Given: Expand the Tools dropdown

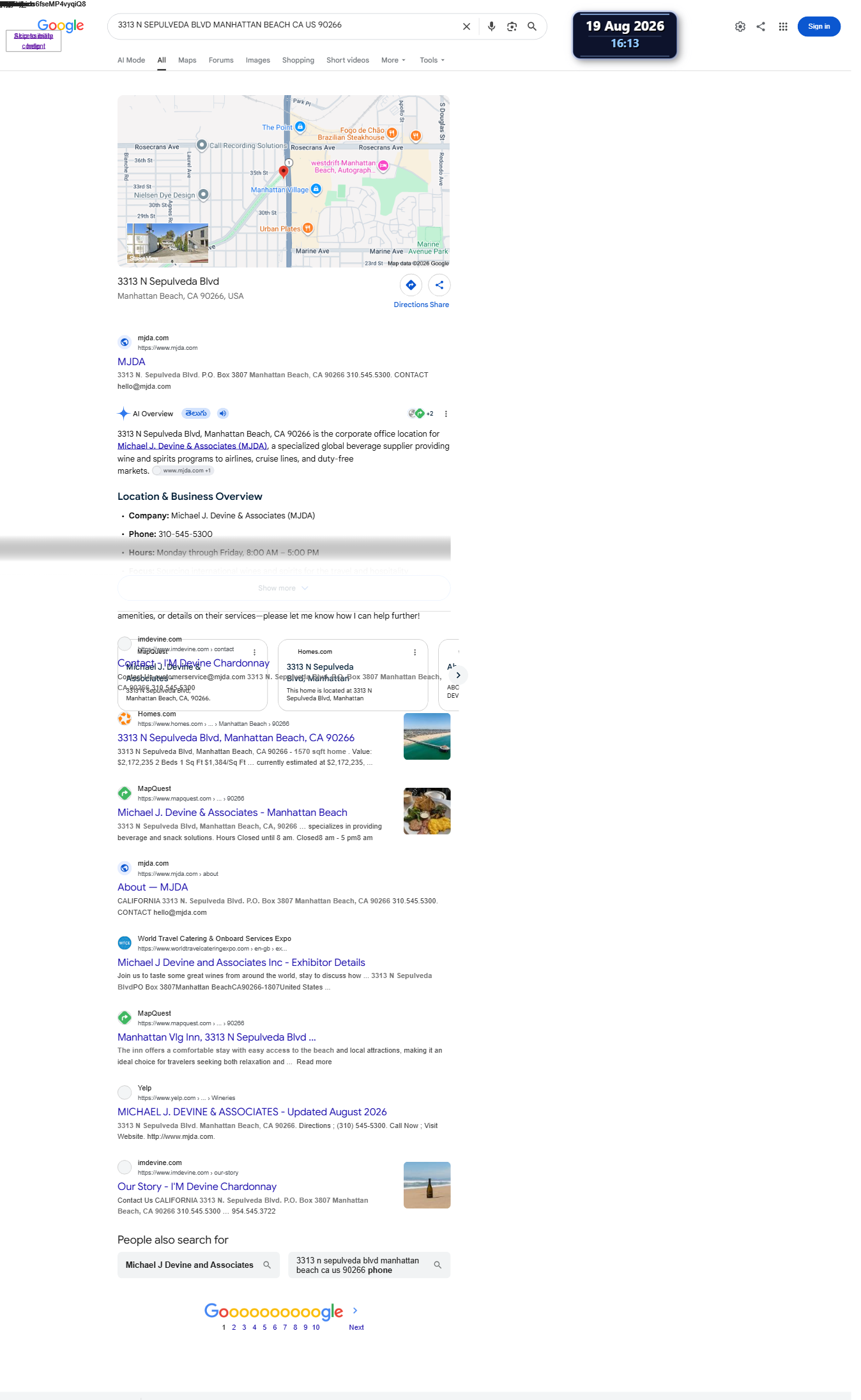Looking at the screenshot, I should click(x=432, y=60).
